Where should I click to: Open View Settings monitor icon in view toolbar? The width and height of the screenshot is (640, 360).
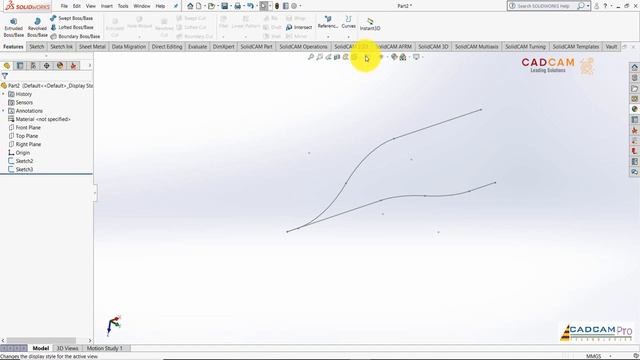[x=416, y=57]
